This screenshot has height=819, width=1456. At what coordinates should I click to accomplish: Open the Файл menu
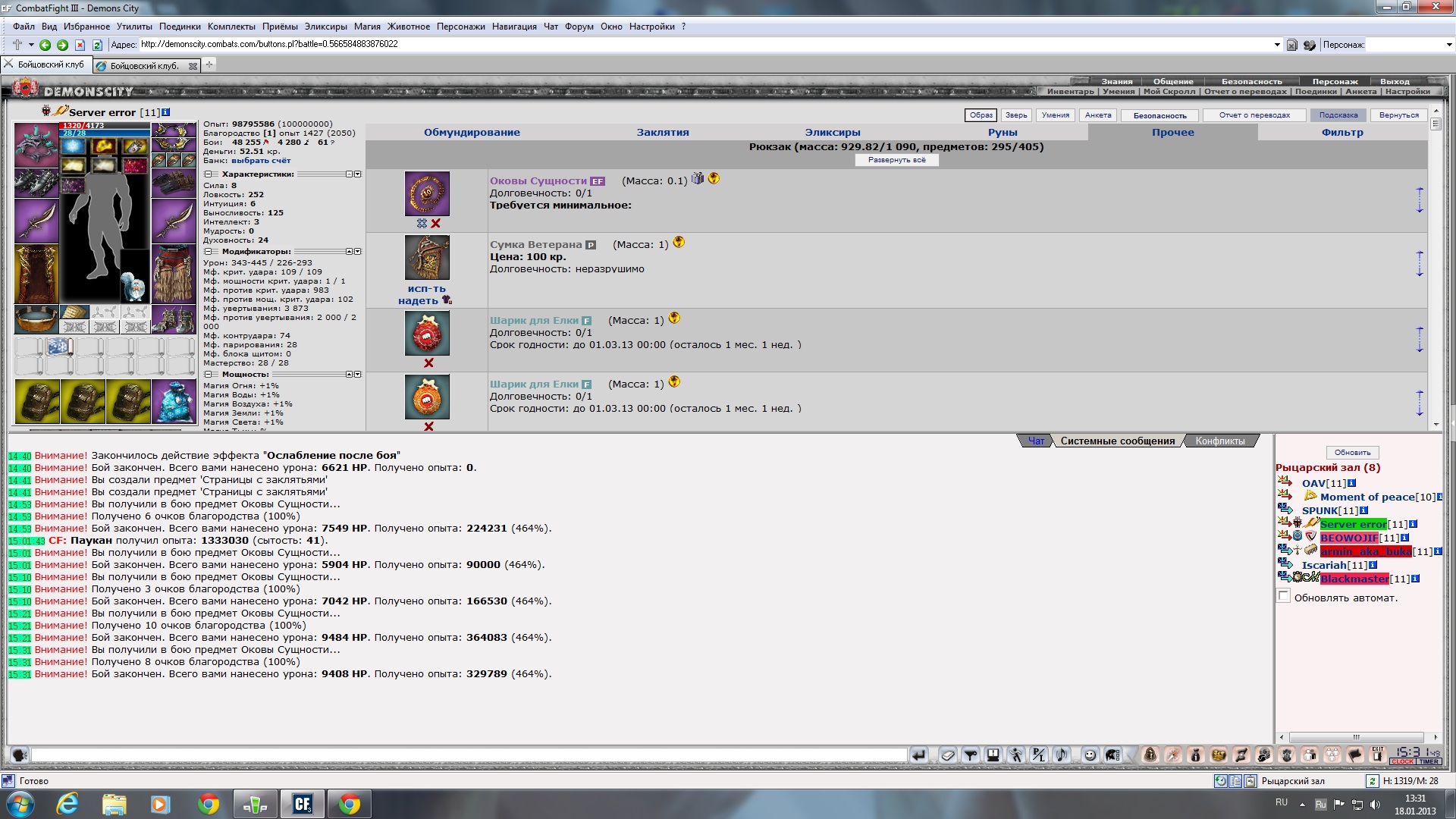pyautogui.click(x=24, y=27)
